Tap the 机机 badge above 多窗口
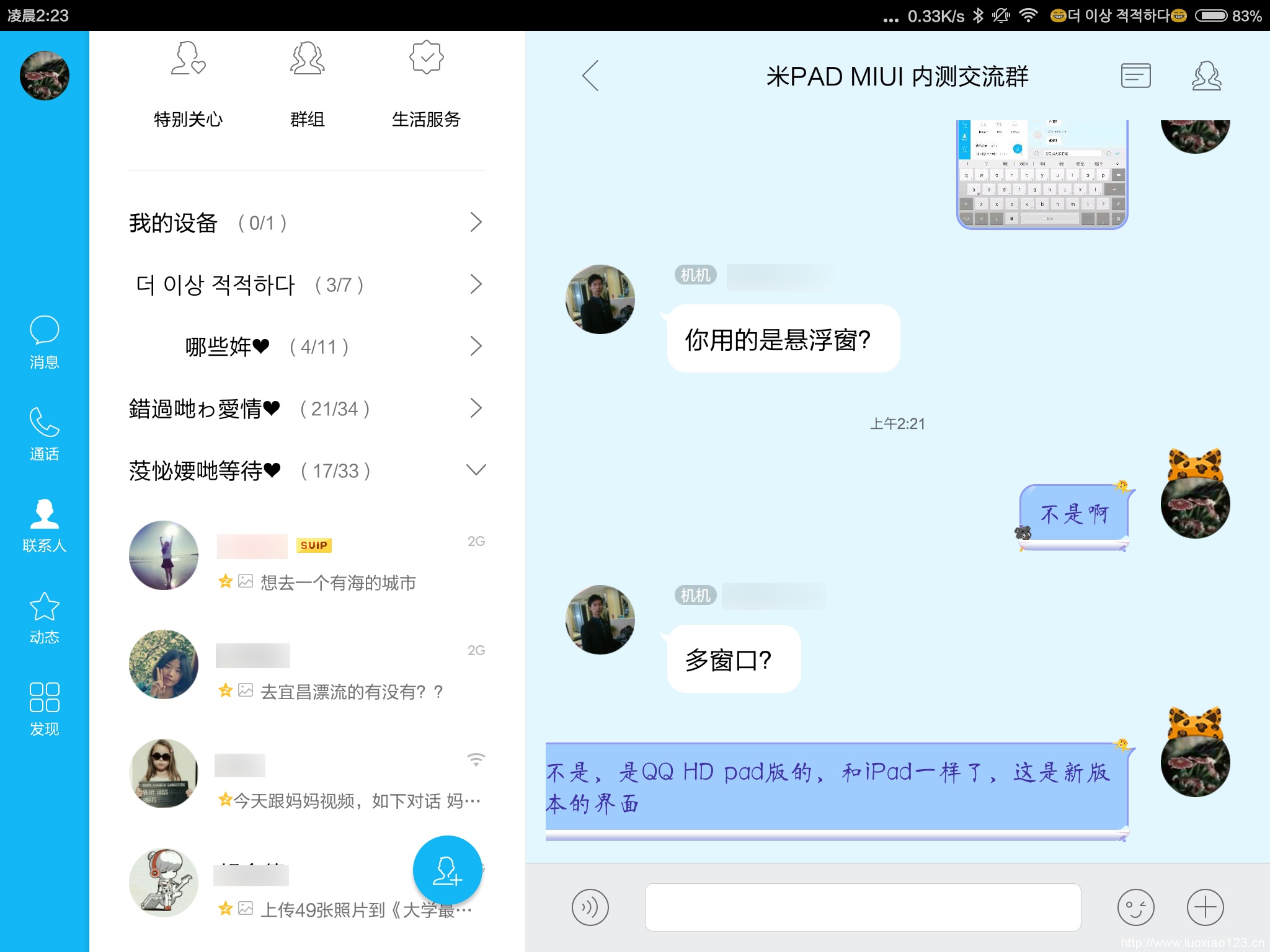The width and height of the screenshot is (1270, 952). click(x=696, y=596)
